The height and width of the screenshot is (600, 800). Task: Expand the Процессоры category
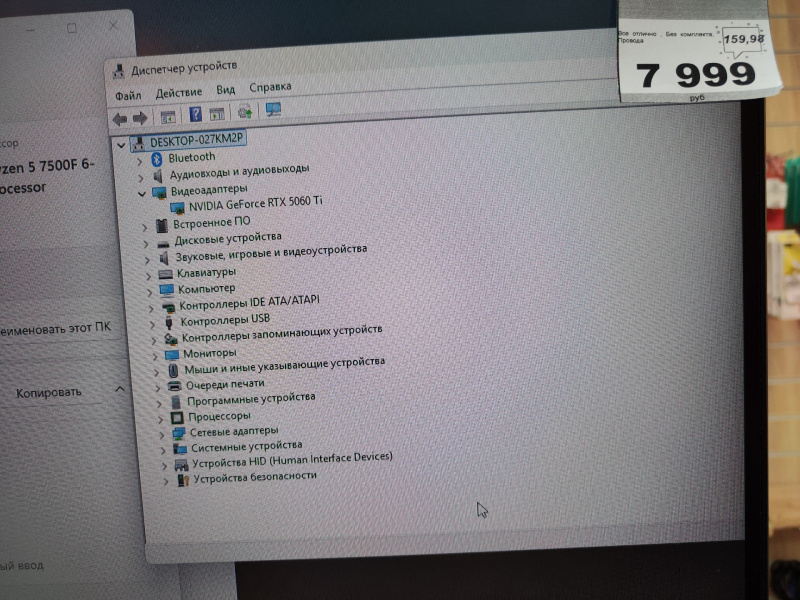click(x=160, y=419)
